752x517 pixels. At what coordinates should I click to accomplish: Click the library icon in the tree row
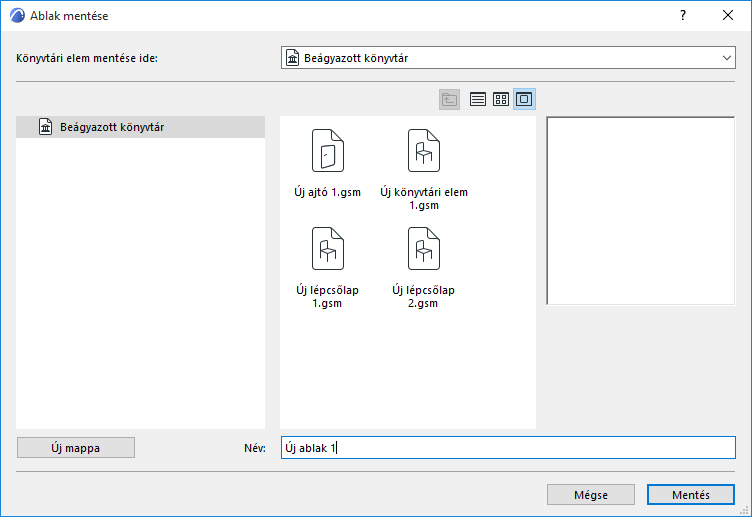(46, 127)
